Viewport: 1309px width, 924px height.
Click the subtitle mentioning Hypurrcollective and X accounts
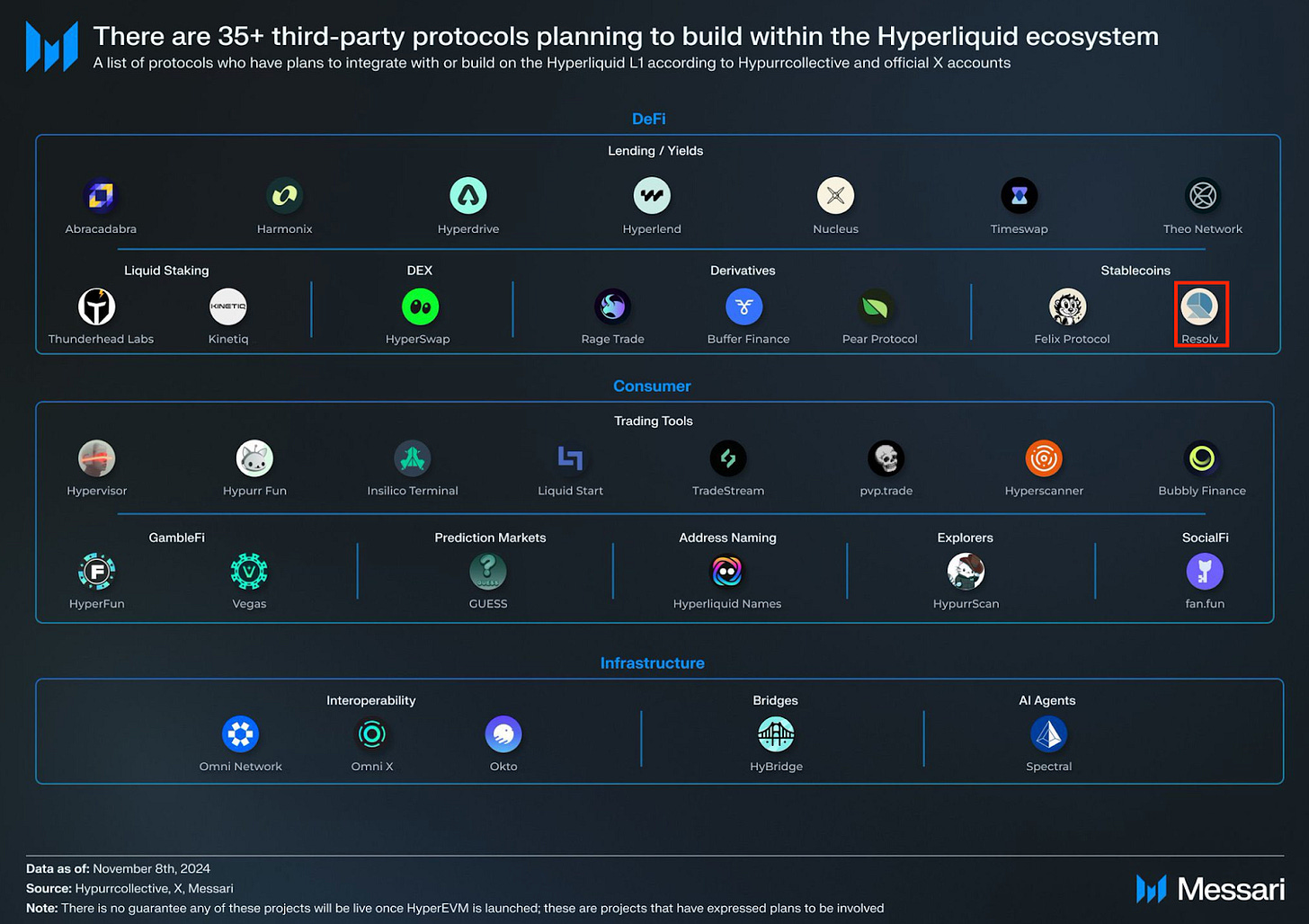(x=552, y=63)
